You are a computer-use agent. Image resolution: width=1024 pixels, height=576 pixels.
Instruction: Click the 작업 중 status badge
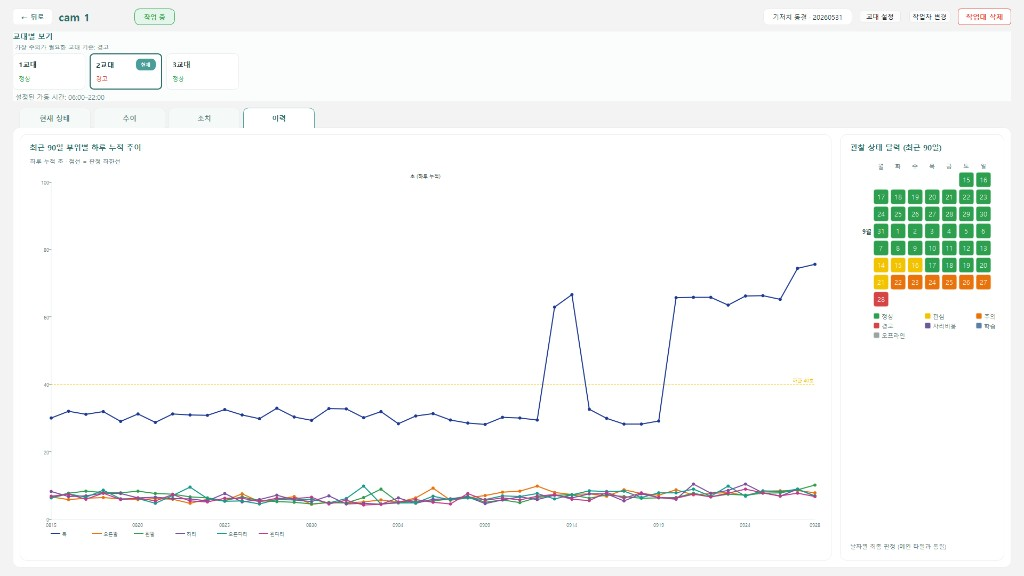click(154, 17)
